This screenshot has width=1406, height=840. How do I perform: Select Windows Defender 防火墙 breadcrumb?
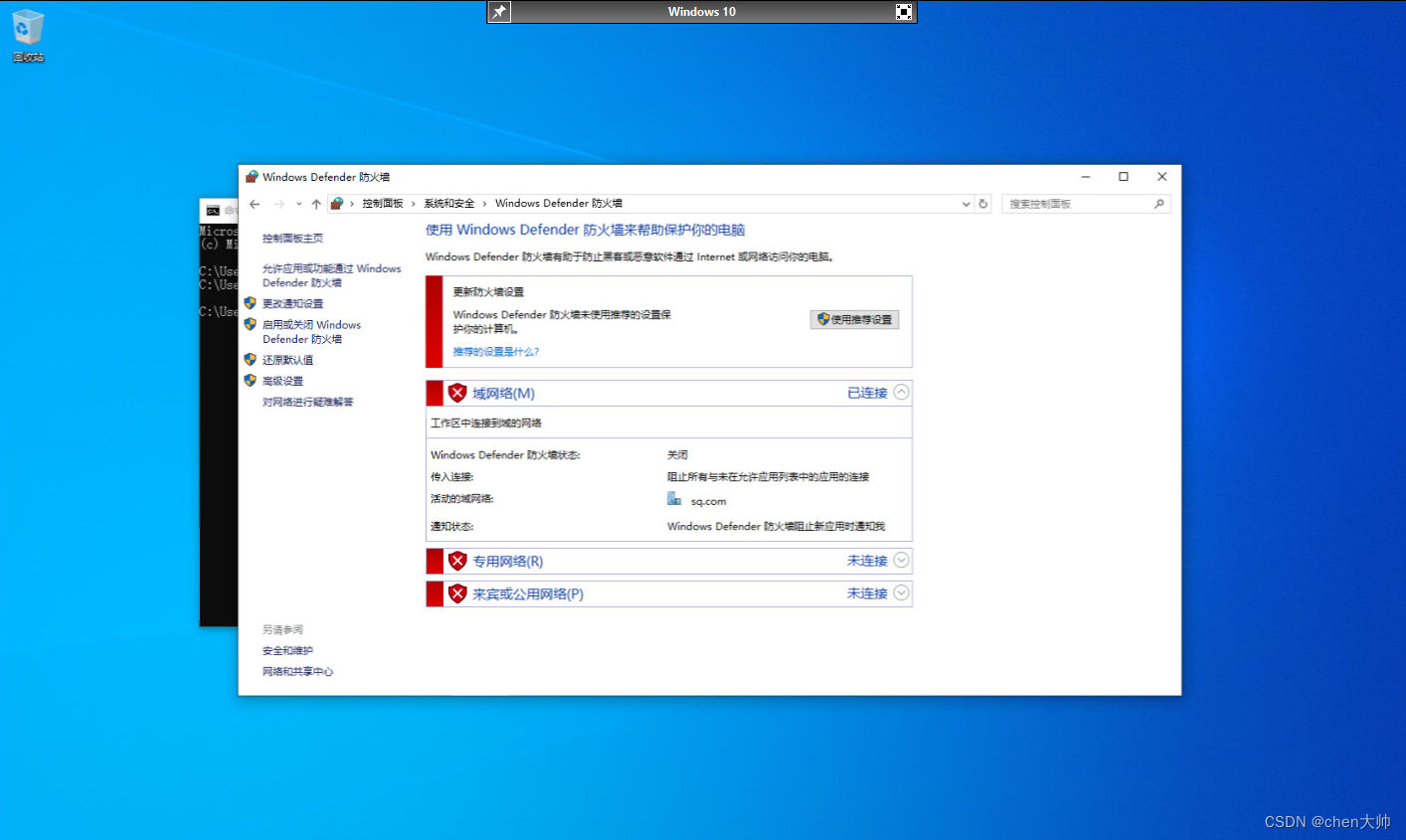pyautogui.click(x=559, y=204)
